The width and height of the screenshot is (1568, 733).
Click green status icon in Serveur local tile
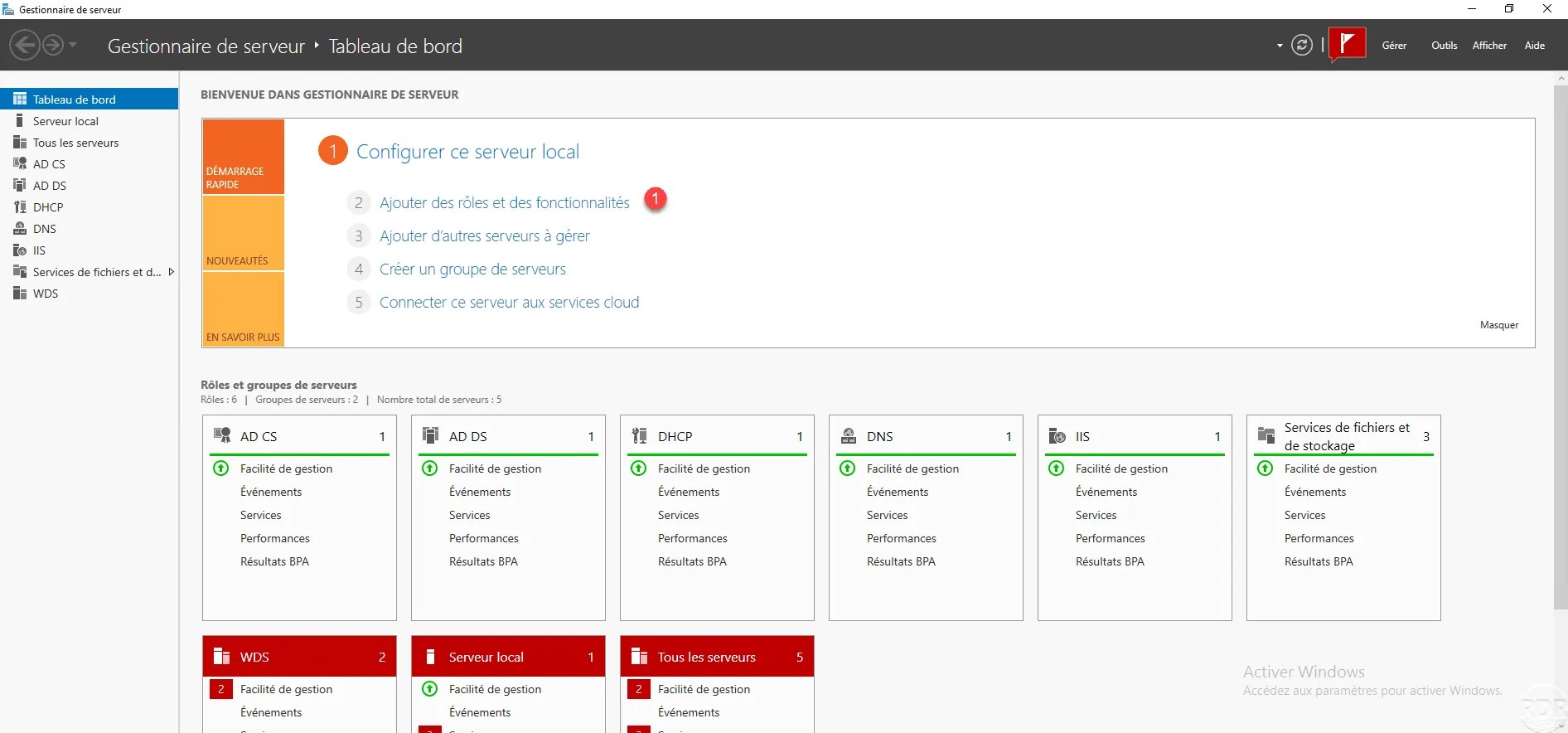[x=430, y=688]
